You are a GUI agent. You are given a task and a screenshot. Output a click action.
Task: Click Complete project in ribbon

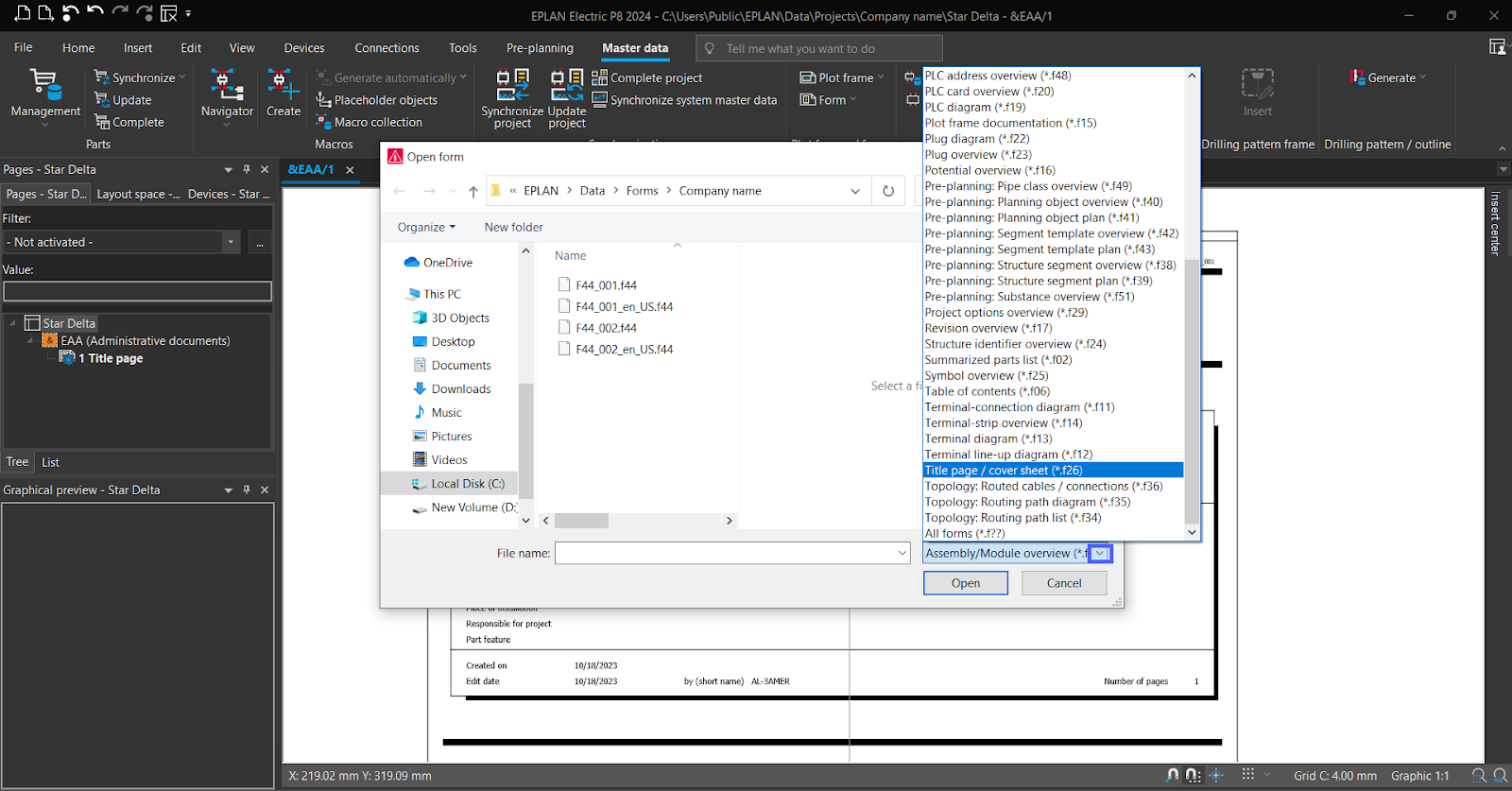pos(647,77)
